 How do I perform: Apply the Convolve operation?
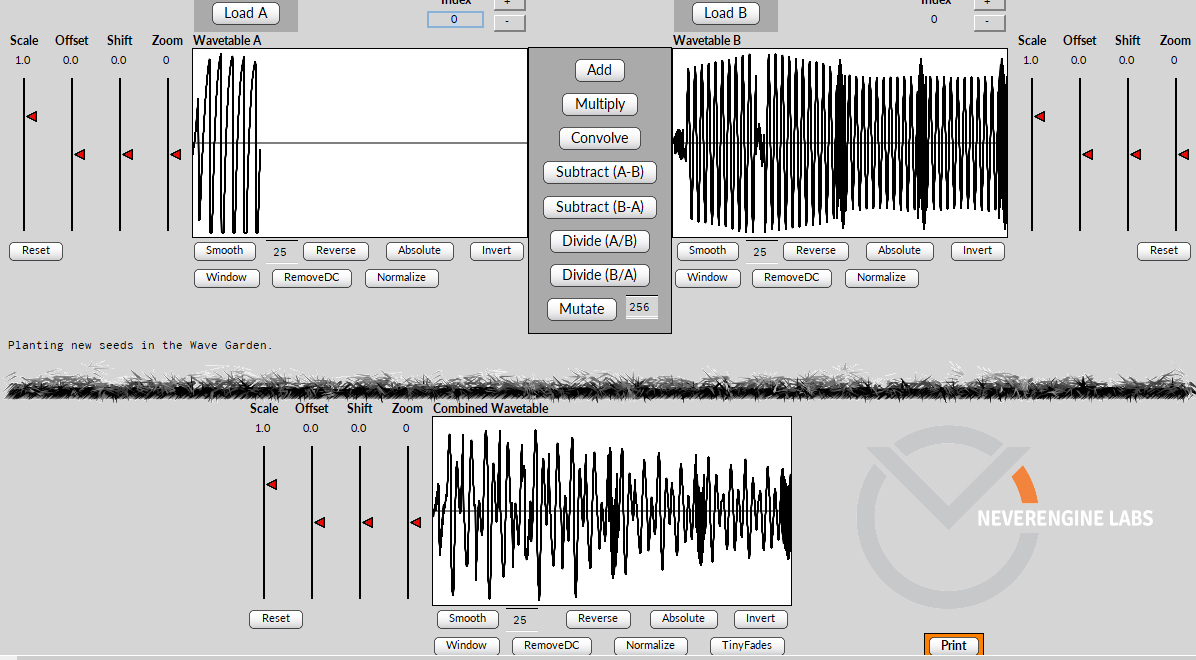(x=600, y=138)
